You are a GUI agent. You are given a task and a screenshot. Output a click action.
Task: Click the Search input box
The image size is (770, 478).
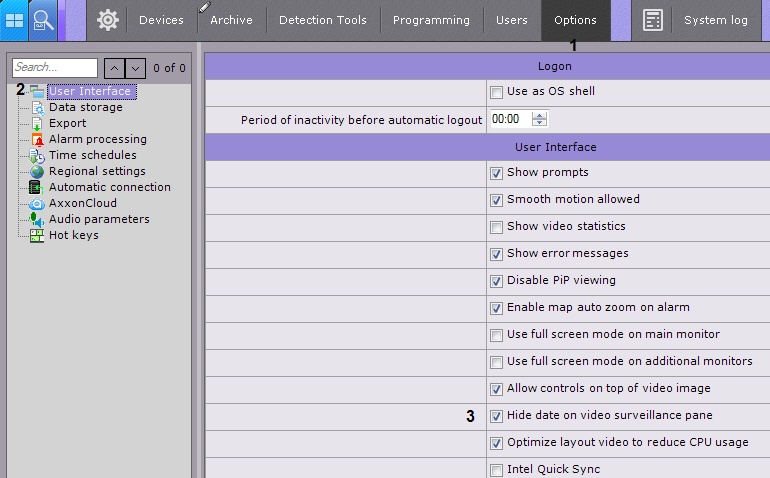55,68
